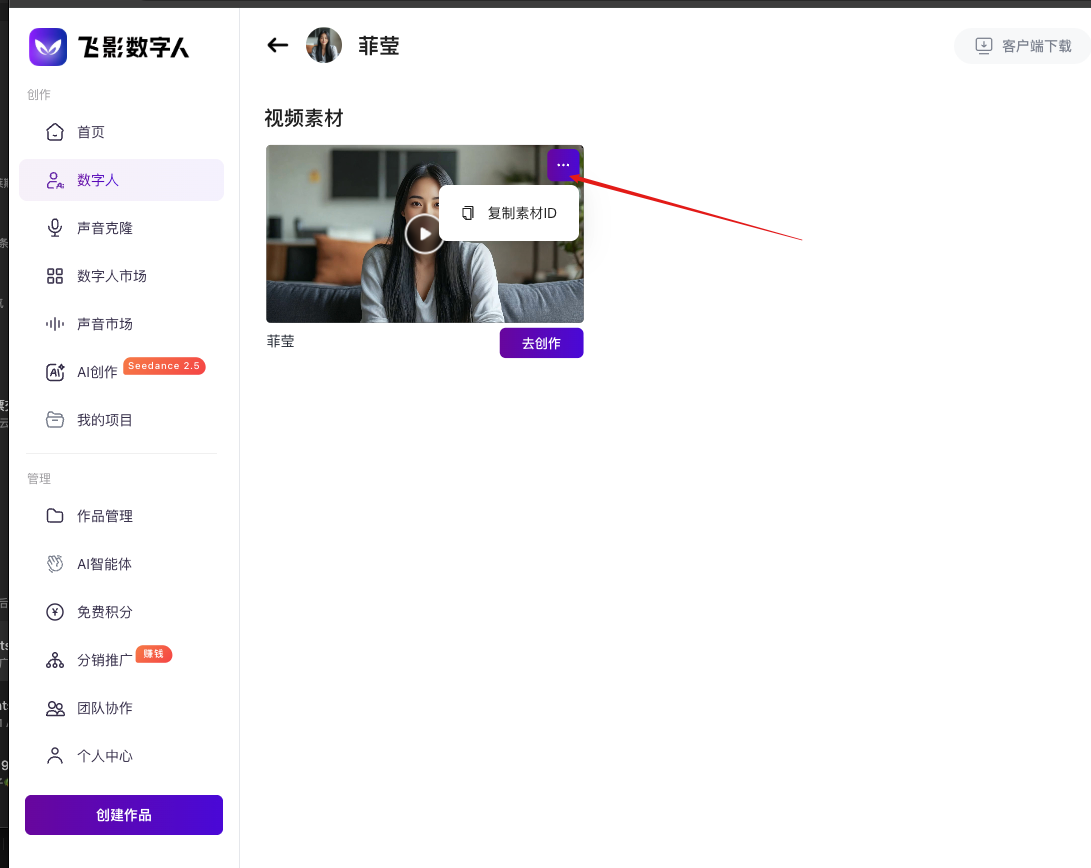Click the 菲莹 title in the header

379,46
